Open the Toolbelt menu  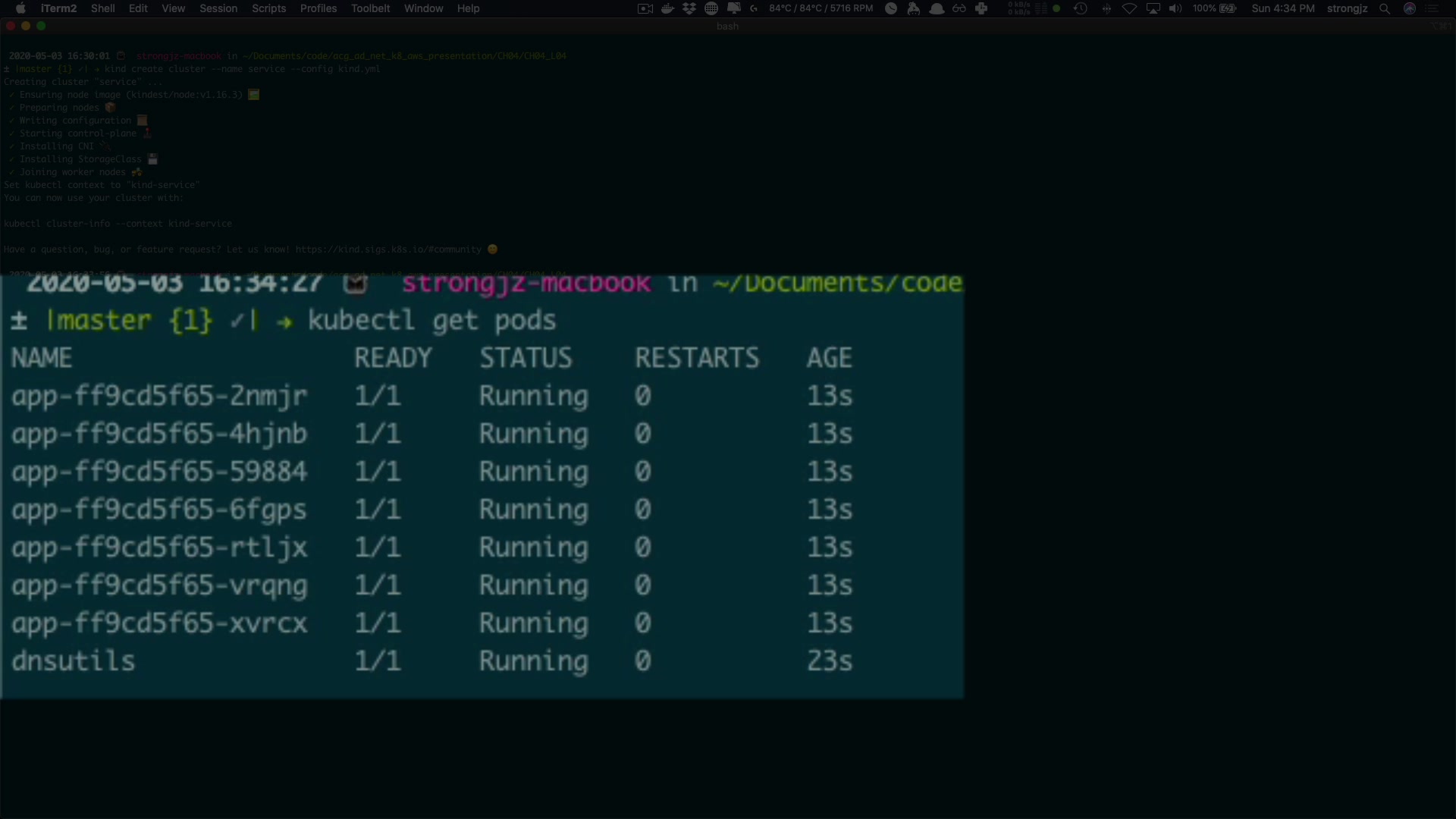coord(370,8)
